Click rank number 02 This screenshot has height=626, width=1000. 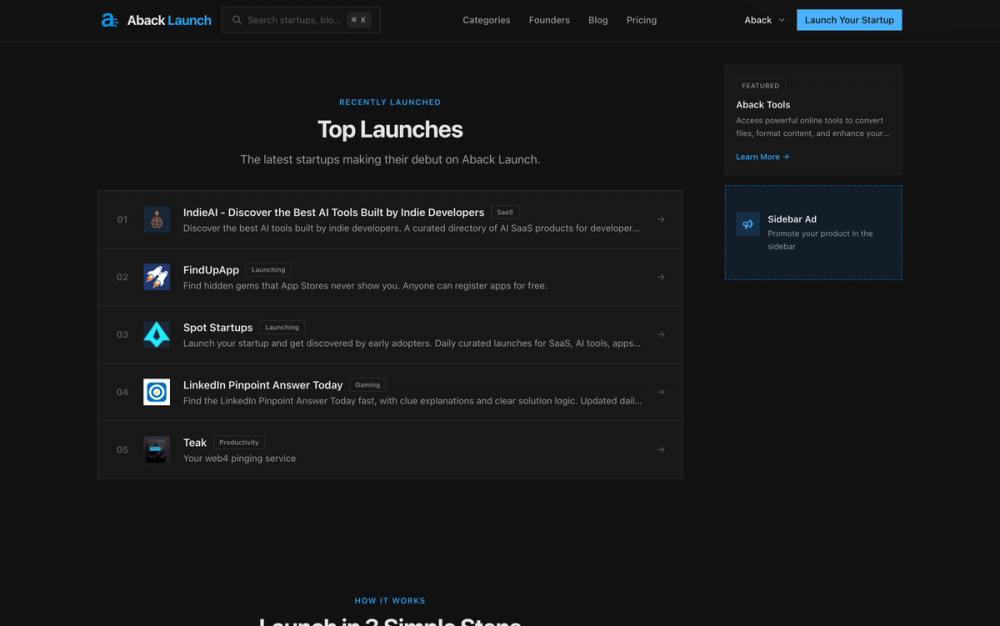click(x=122, y=277)
